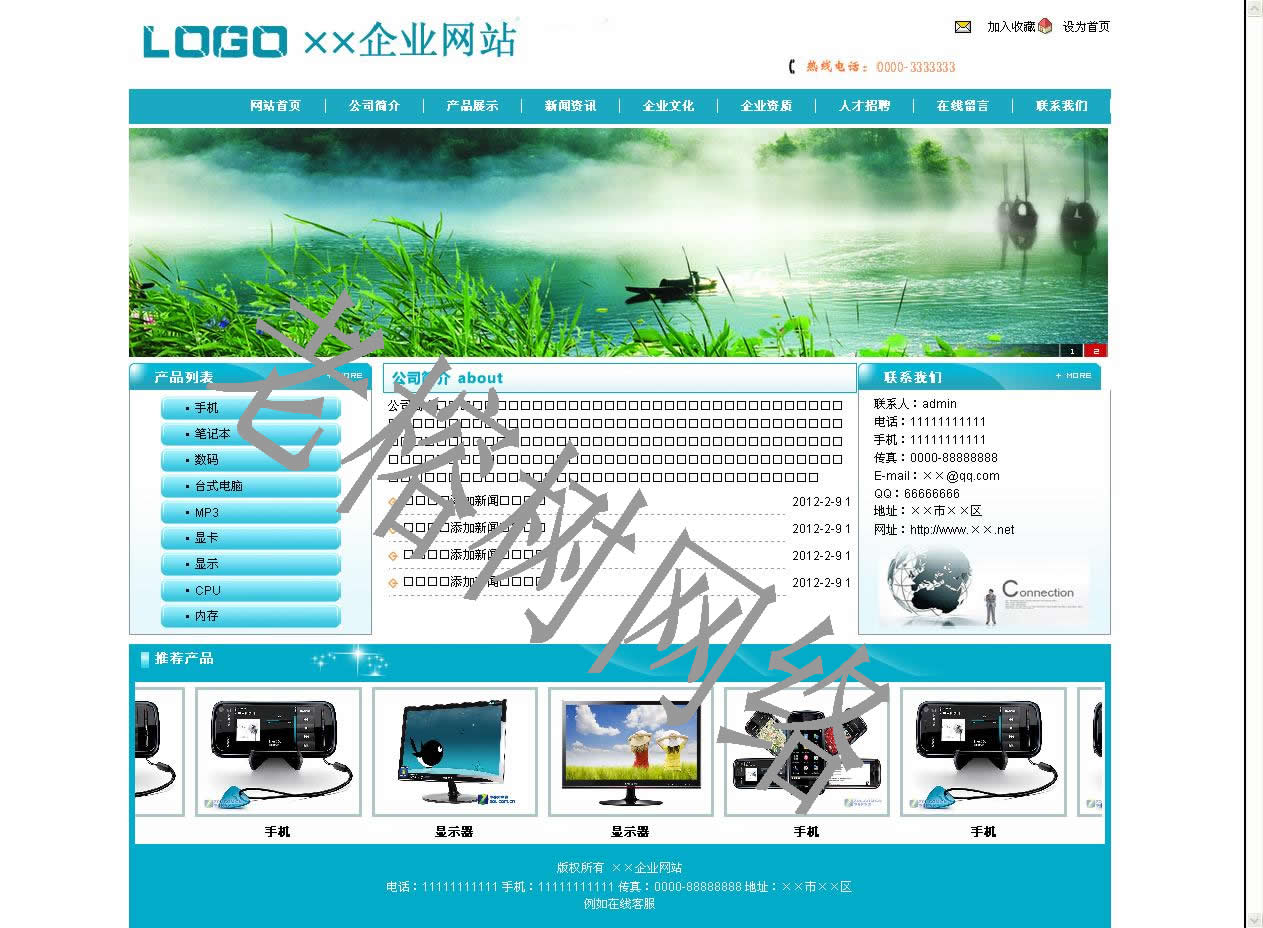This screenshot has height=928, width=1263.
Task: Click hotline number 0000-3333333
Action: pyautogui.click(x=916, y=67)
